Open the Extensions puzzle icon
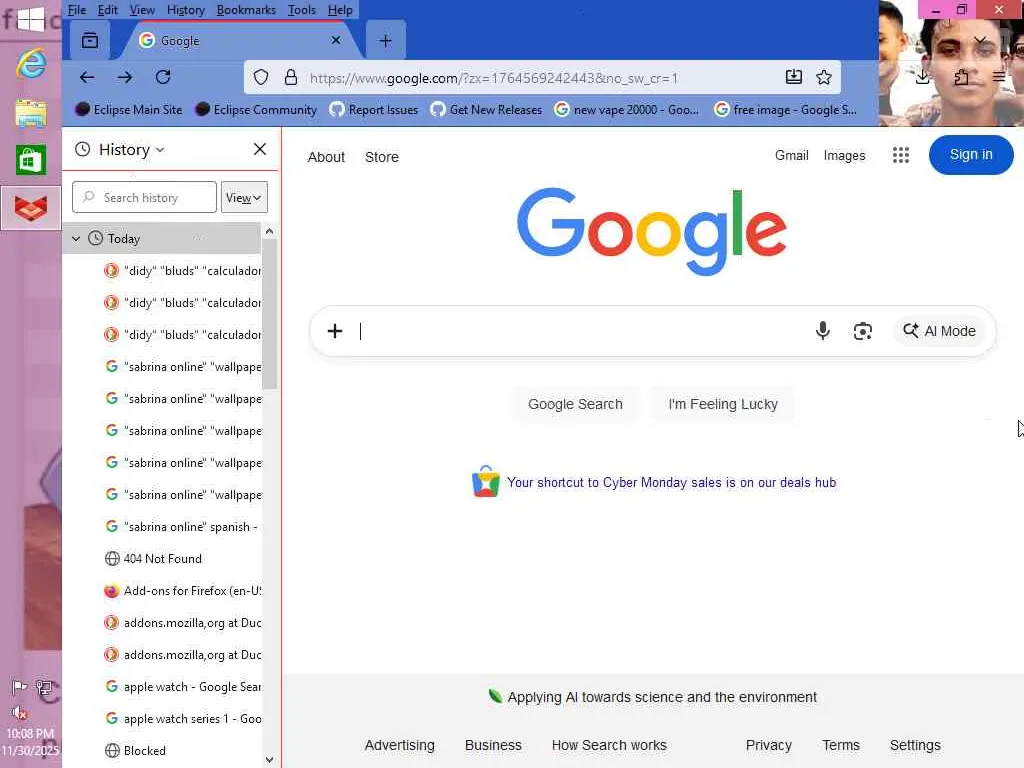The image size is (1024, 768). click(961, 78)
